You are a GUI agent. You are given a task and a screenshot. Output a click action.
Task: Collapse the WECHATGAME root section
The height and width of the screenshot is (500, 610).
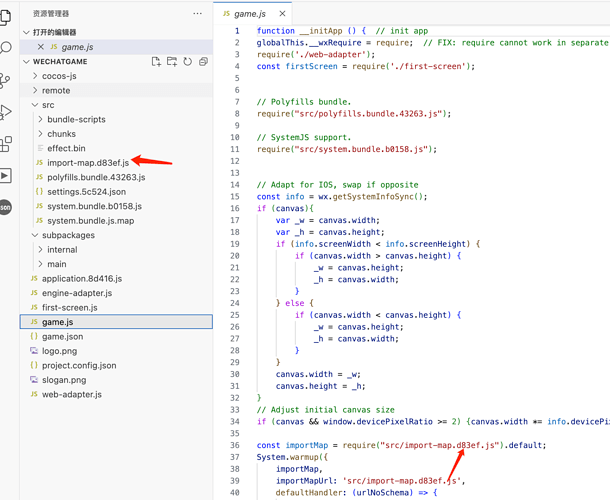click(26, 61)
